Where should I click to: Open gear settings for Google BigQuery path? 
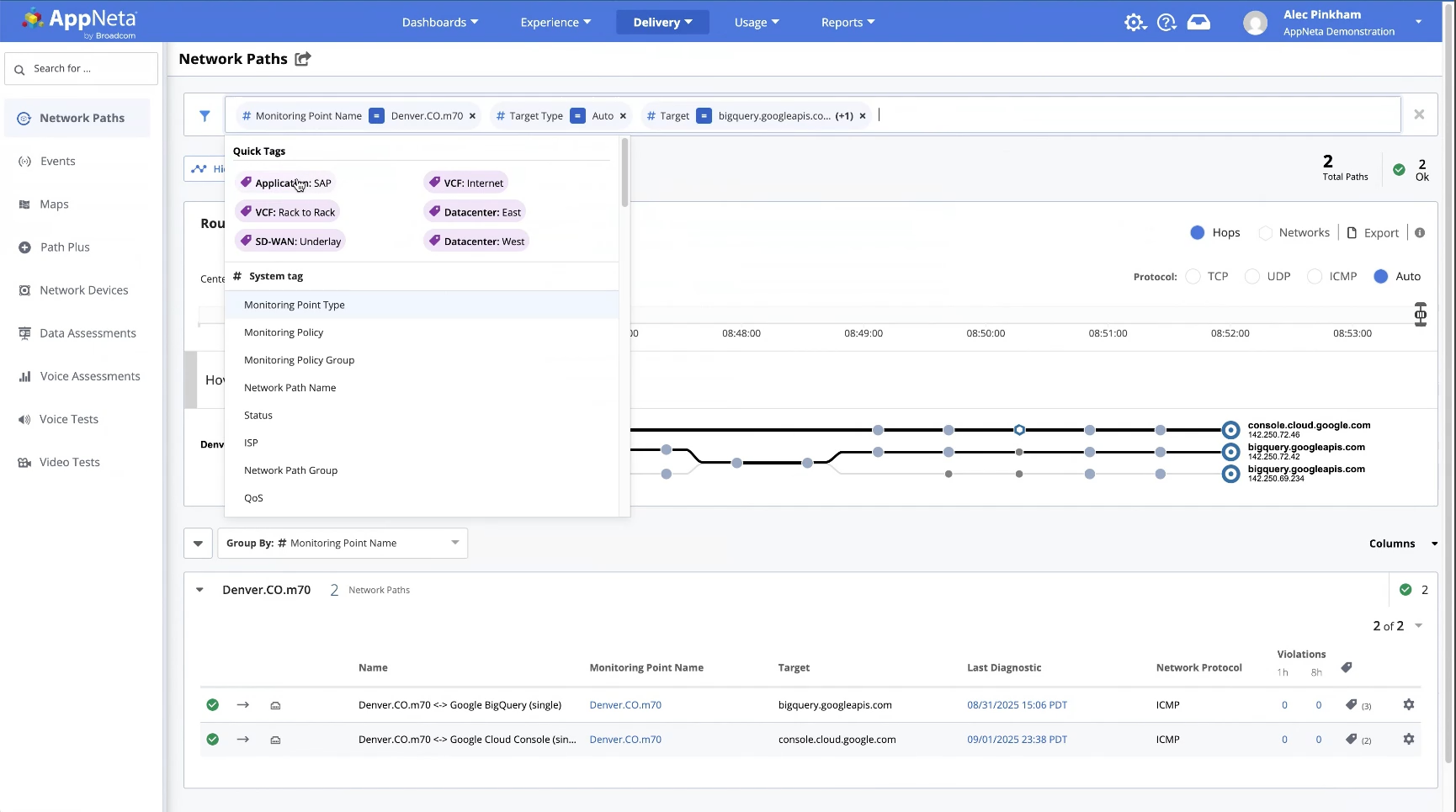pyautogui.click(x=1408, y=705)
